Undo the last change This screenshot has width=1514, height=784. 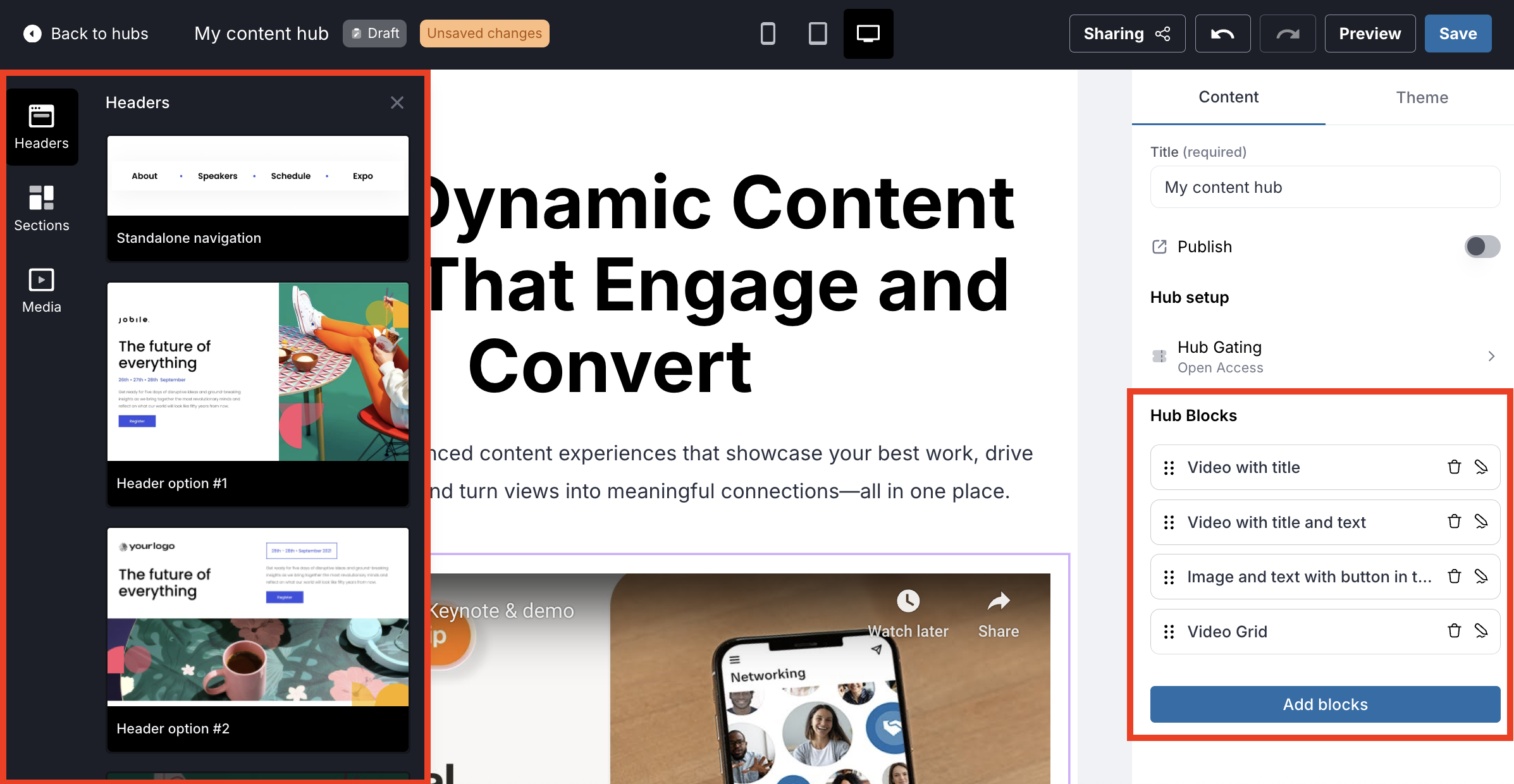pyautogui.click(x=1222, y=34)
